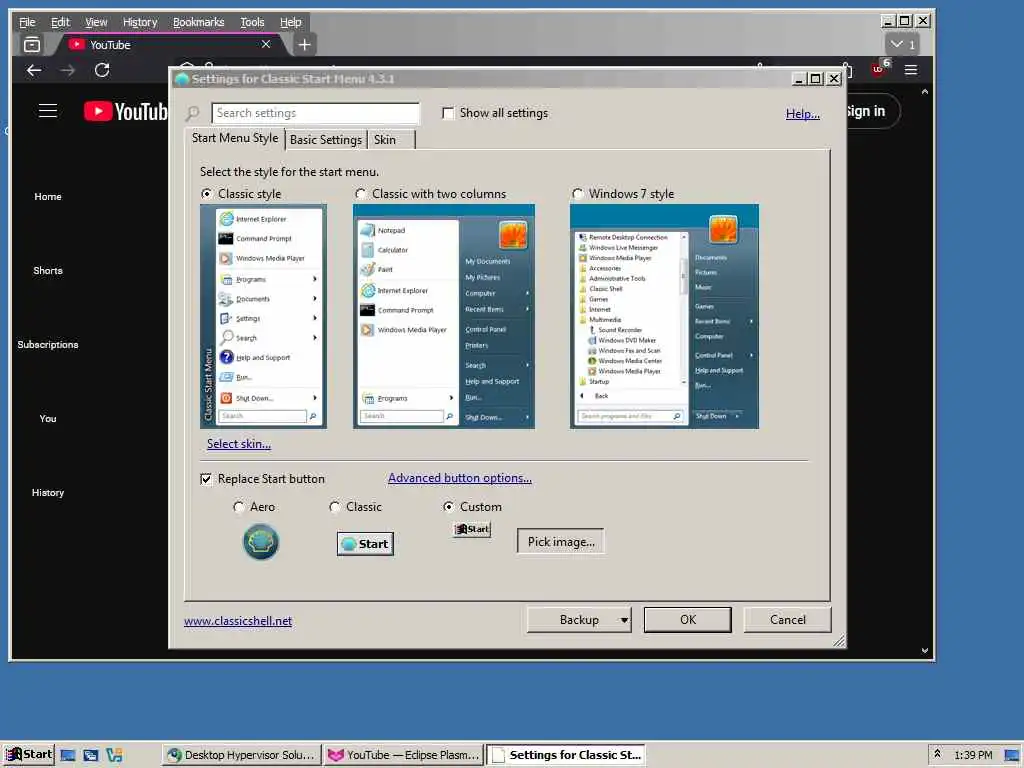The image size is (1024, 768).
Task: Open the browser tab manager icon
Action: (x=31, y=45)
